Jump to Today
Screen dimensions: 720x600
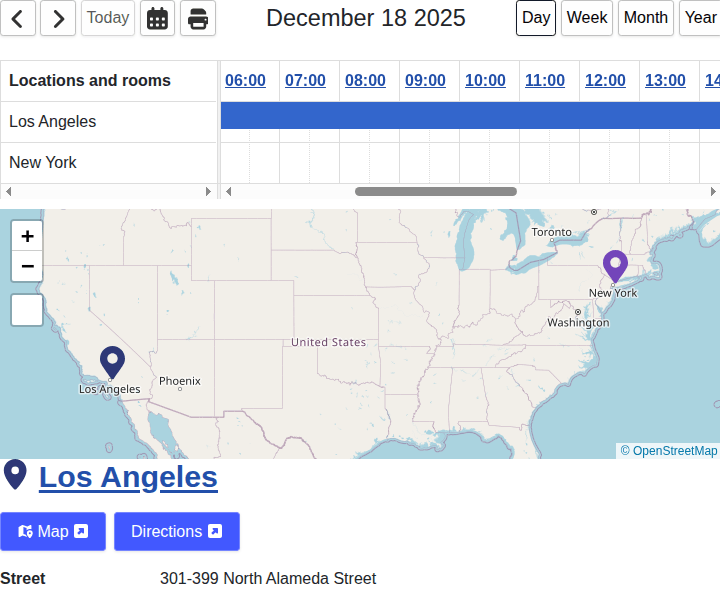pos(108,18)
